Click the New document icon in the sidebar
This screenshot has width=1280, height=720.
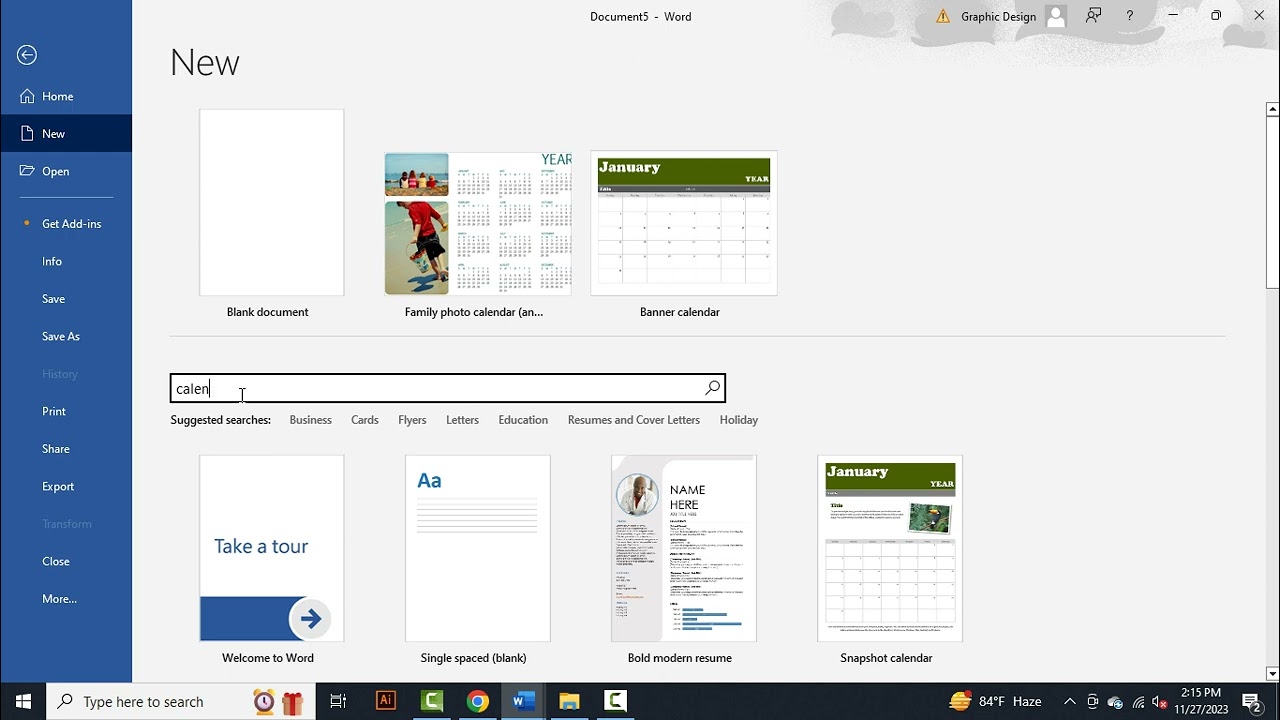click(27, 133)
